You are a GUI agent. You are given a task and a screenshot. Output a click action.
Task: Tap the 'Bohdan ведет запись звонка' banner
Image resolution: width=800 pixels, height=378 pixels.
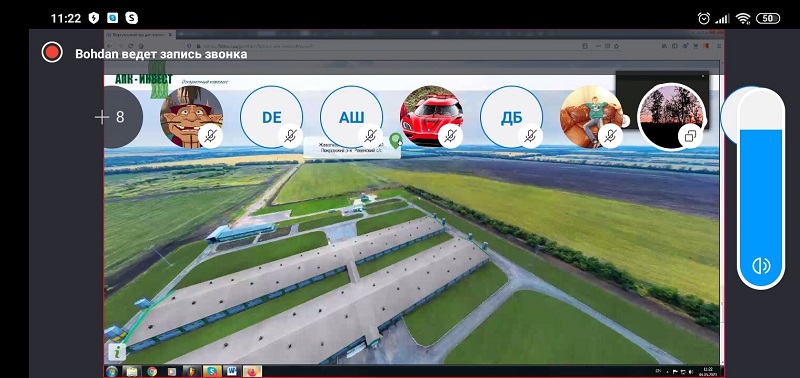tap(161, 54)
